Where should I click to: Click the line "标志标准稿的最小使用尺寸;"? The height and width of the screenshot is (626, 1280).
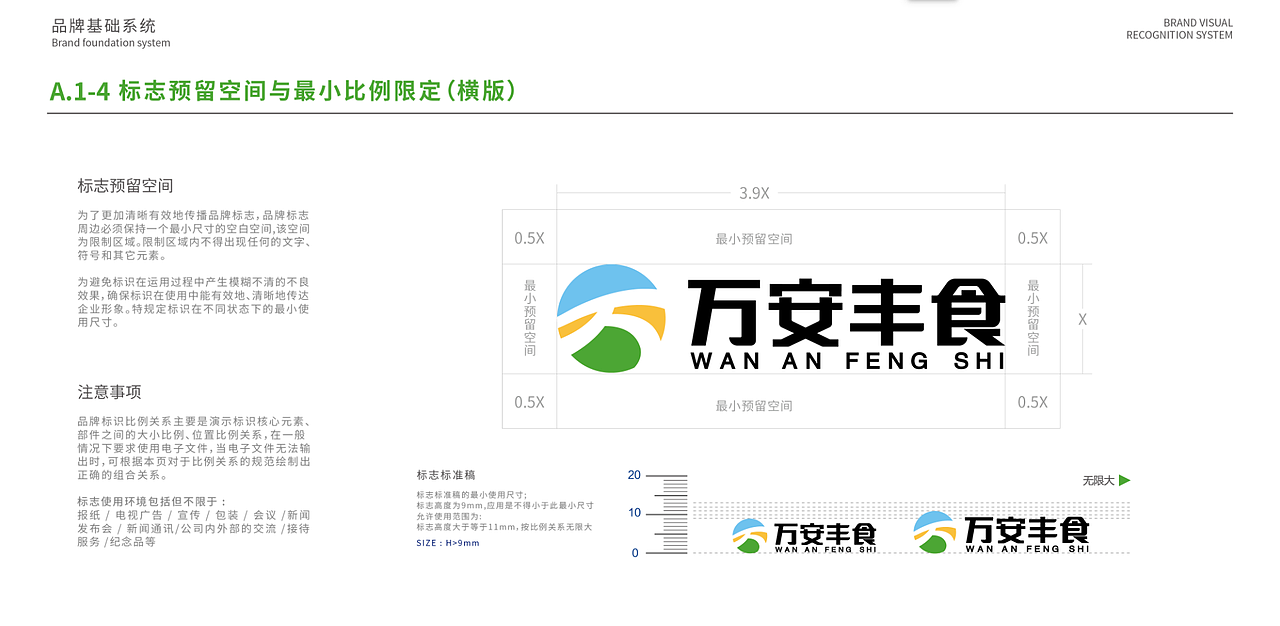[472, 495]
